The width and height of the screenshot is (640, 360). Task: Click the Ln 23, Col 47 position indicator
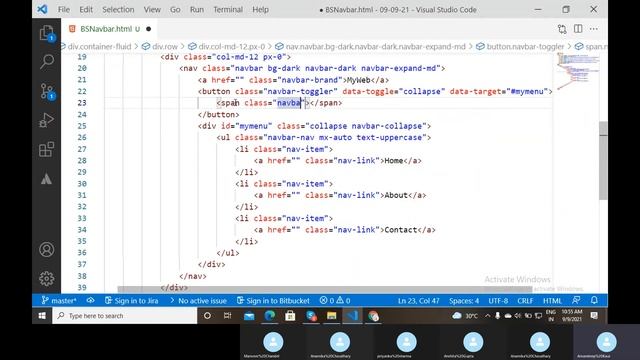pyautogui.click(x=418, y=301)
